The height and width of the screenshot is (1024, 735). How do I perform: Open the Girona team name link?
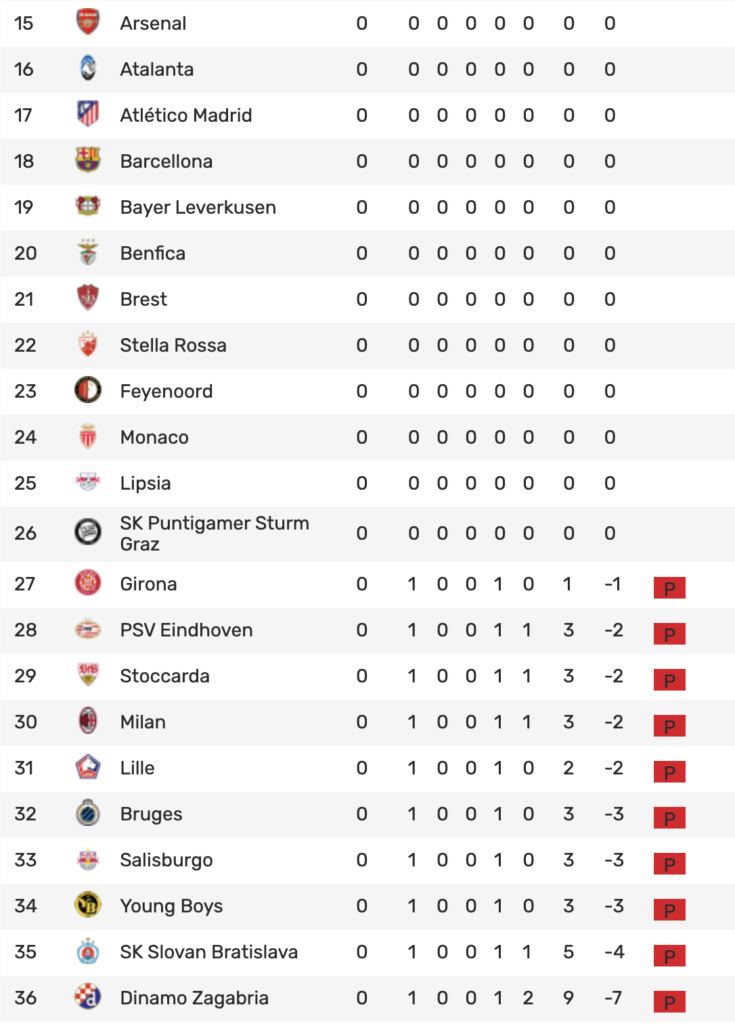pos(148,584)
